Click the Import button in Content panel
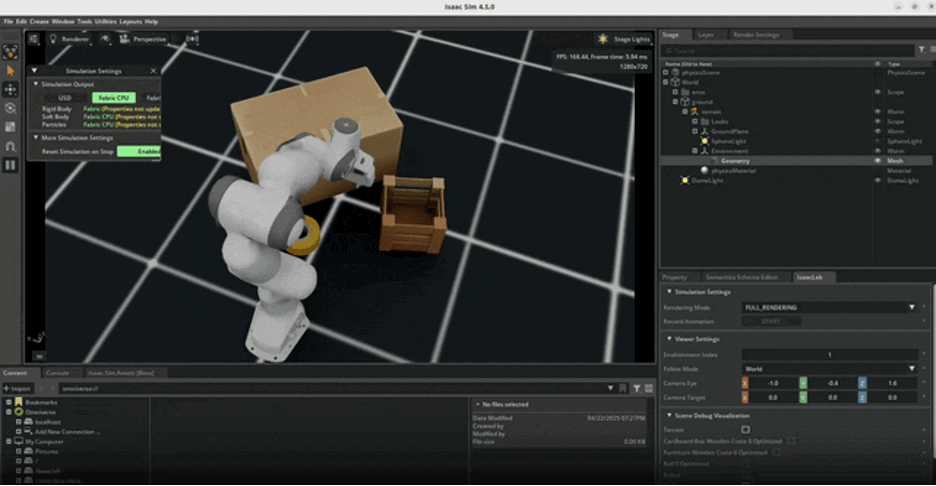936x486 pixels. point(18,388)
